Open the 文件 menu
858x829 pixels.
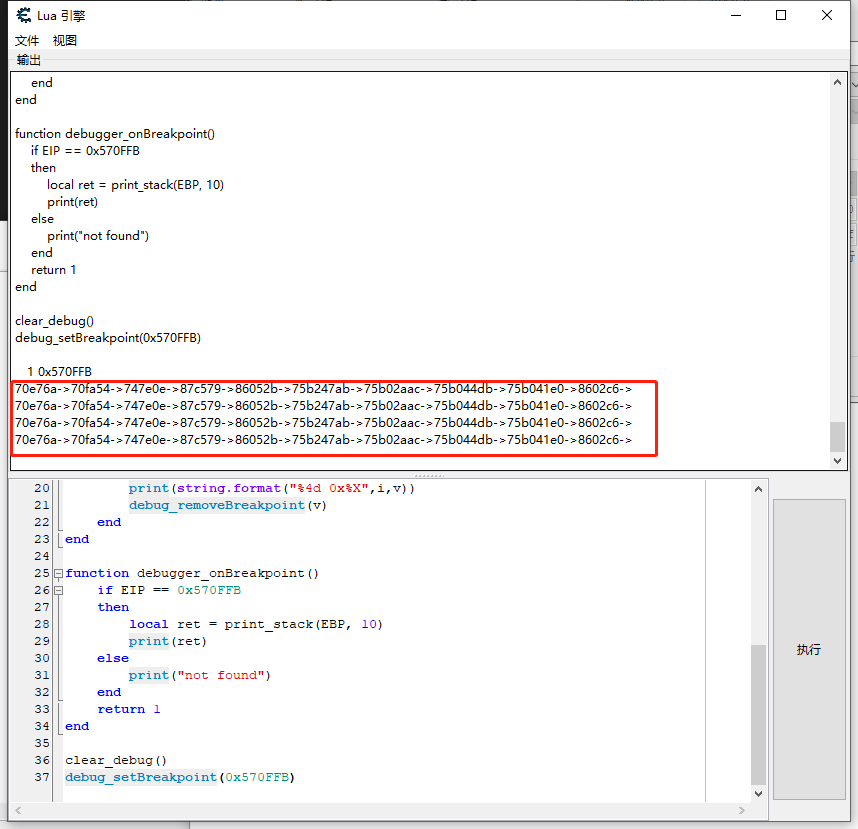click(x=27, y=41)
